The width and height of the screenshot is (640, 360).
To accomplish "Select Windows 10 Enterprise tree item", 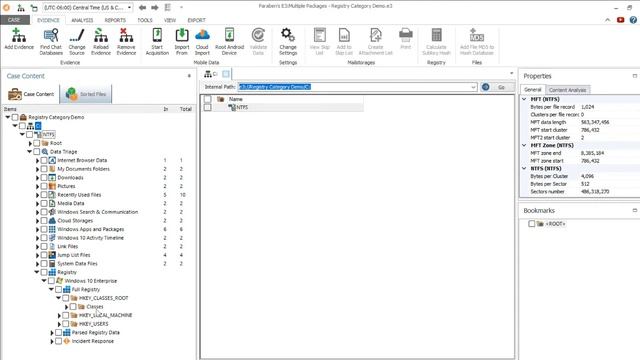I will tap(91, 281).
